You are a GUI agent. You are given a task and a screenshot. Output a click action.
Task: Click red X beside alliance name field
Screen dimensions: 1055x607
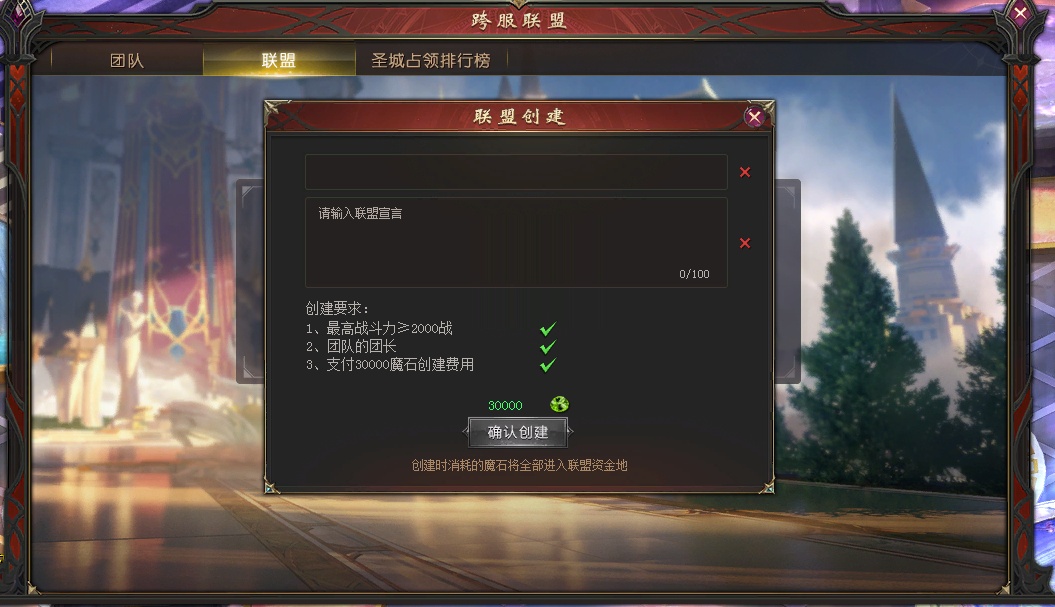(745, 172)
